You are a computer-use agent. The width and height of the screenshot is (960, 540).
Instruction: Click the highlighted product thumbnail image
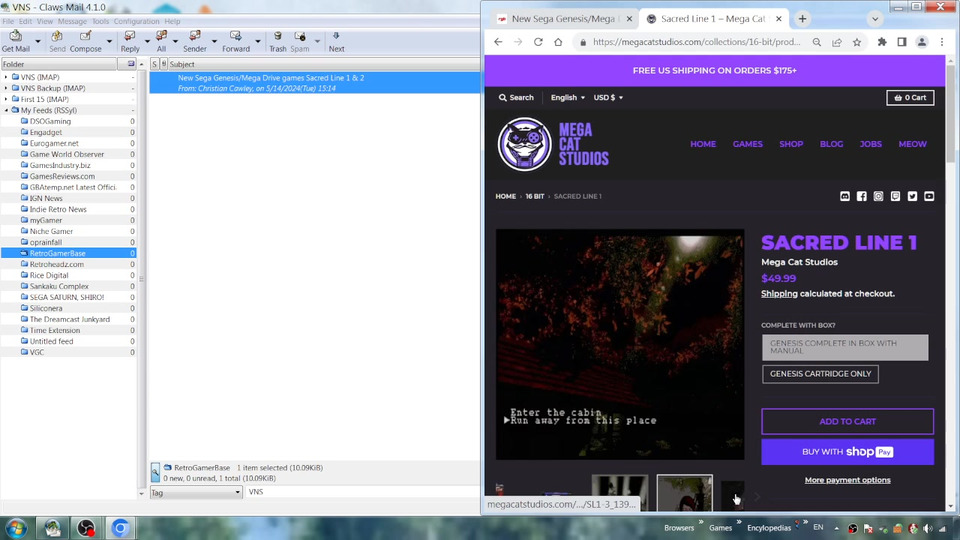684,493
